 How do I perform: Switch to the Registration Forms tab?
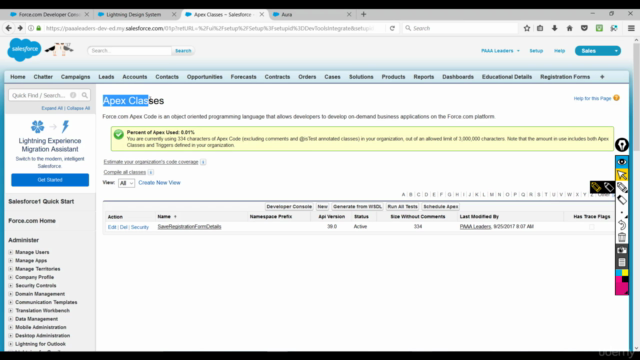[x=565, y=77]
